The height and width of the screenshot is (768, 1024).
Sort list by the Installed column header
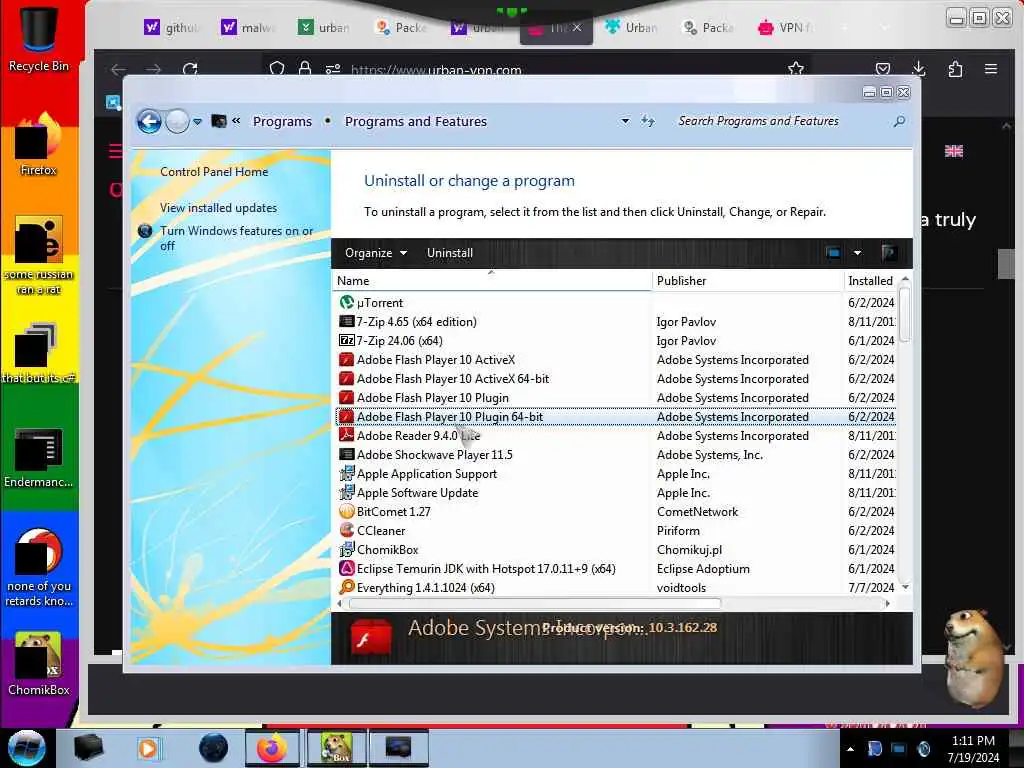tap(871, 281)
